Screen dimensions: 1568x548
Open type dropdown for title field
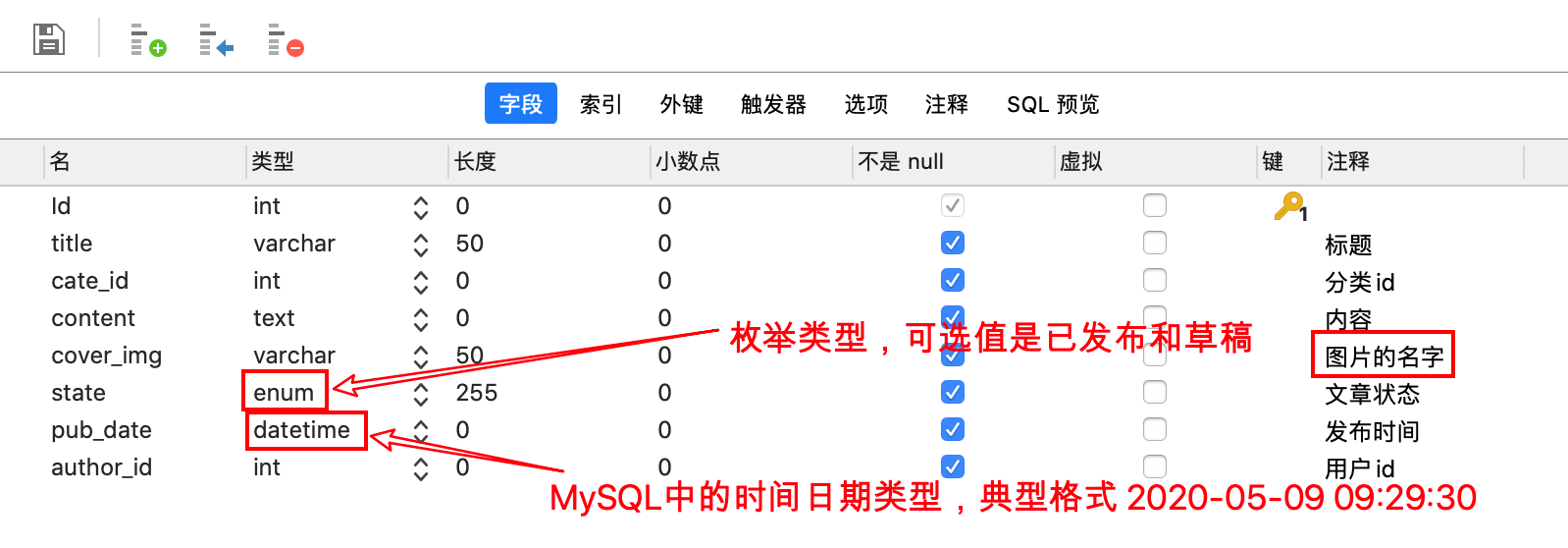[x=421, y=245]
